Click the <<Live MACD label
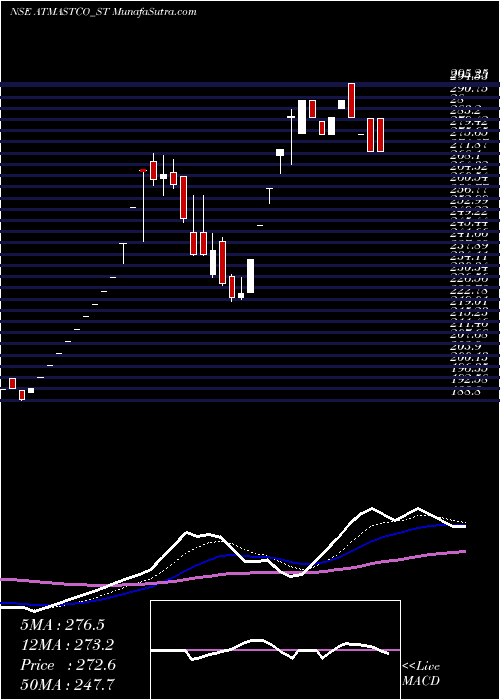The height and width of the screenshot is (700, 500). 421,674
